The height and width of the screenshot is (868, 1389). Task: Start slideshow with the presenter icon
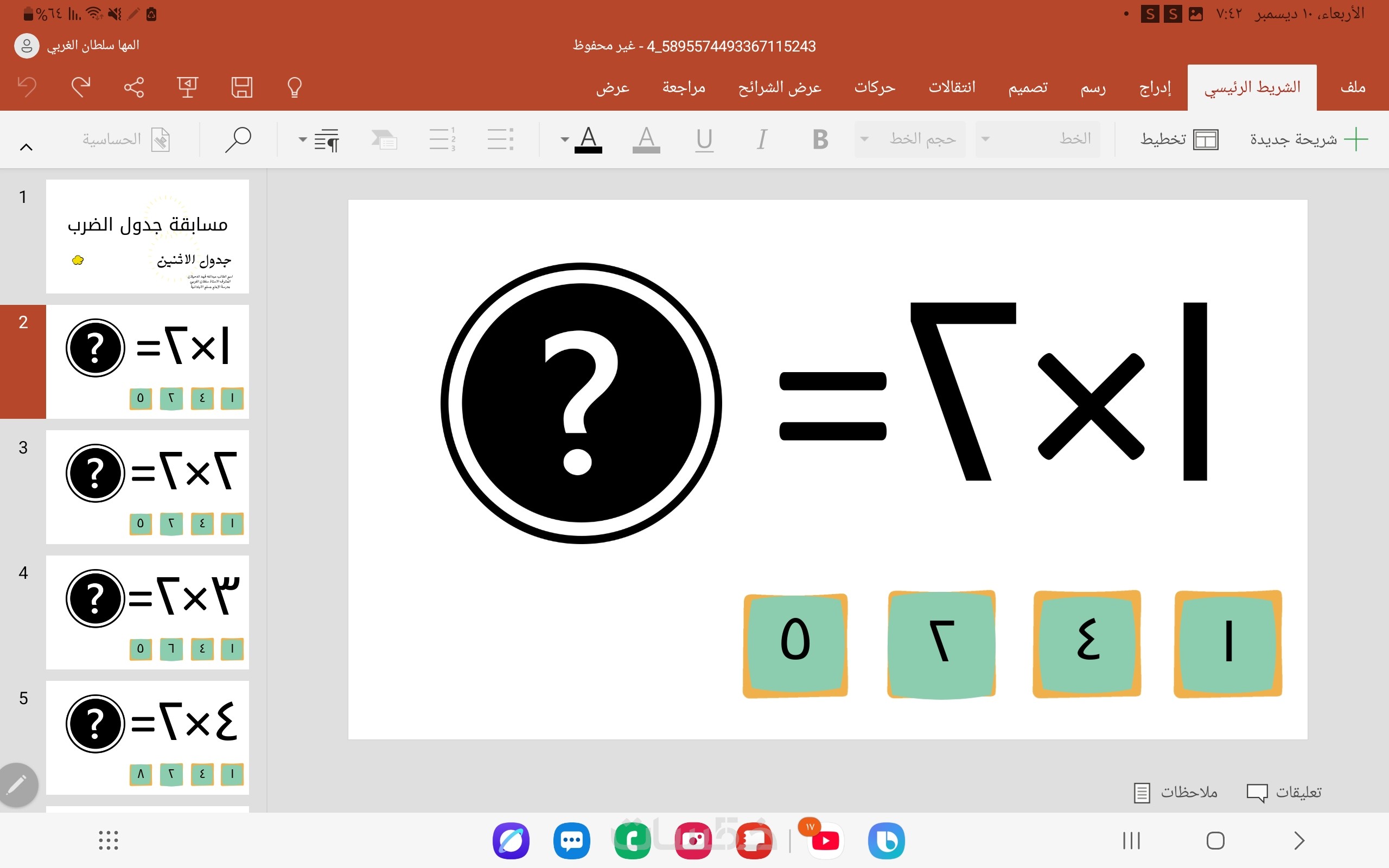[187, 87]
